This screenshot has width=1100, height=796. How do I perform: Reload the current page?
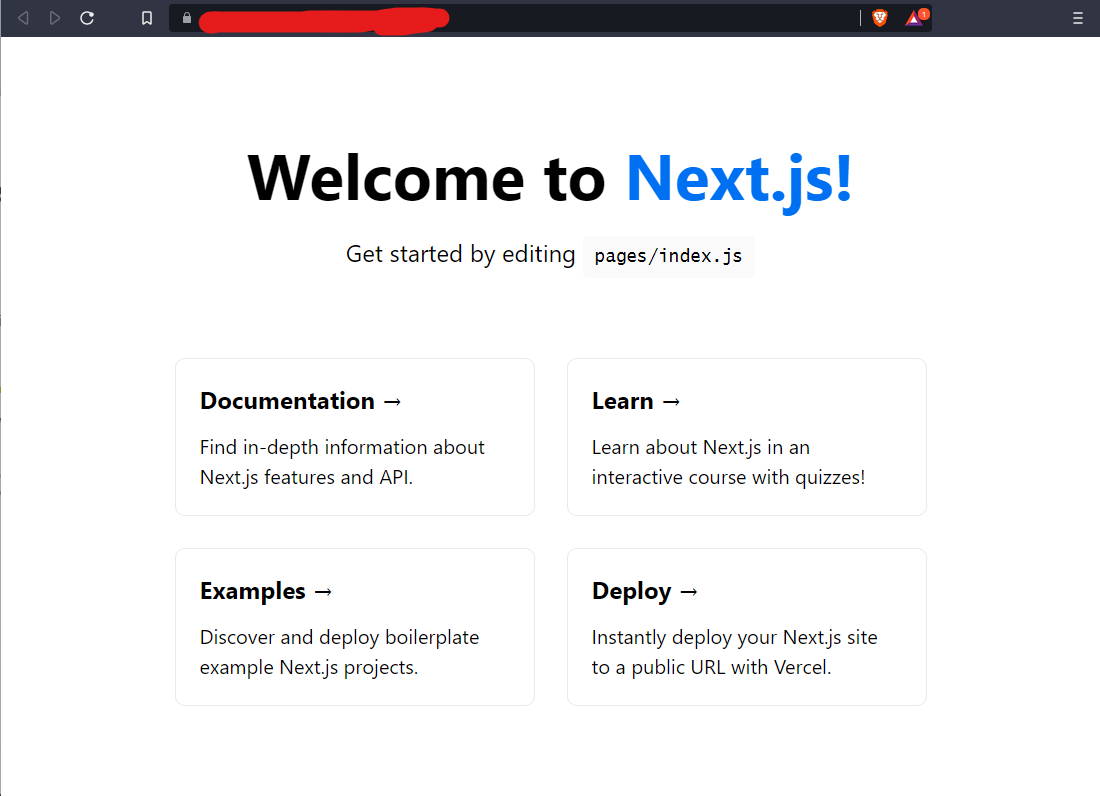click(87, 18)
